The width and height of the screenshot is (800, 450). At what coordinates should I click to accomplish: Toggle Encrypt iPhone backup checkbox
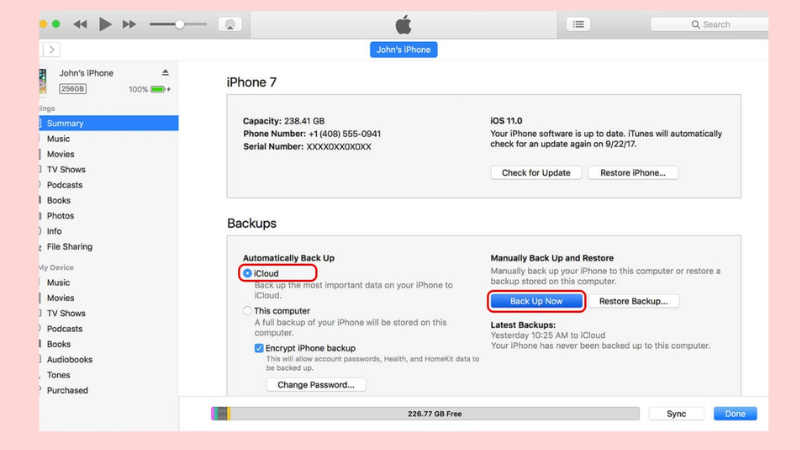pyautogui.click(x=259, y=348)
